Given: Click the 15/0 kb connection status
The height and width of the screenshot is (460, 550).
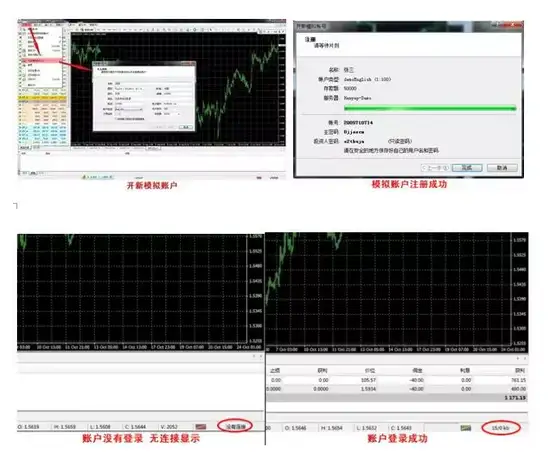Looking at the screenshot, I should point(501,428).
